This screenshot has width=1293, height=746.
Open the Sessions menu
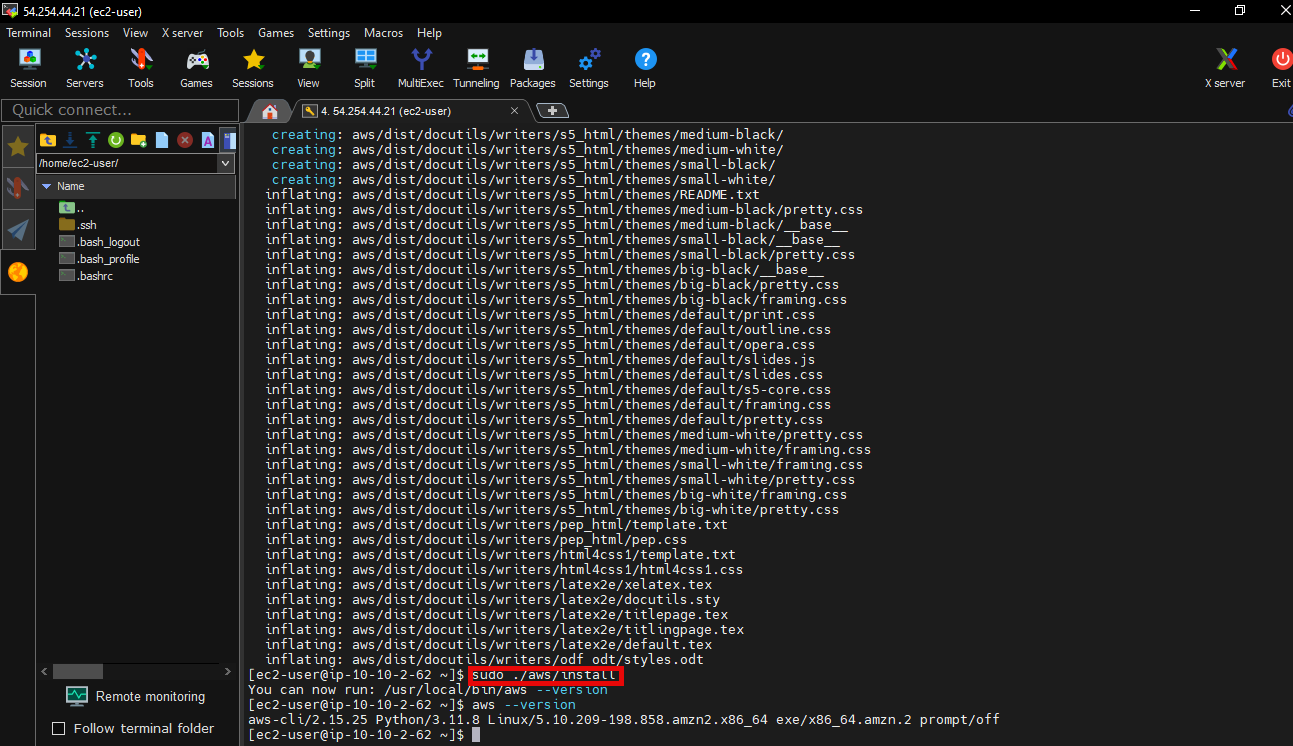point(87,33)
